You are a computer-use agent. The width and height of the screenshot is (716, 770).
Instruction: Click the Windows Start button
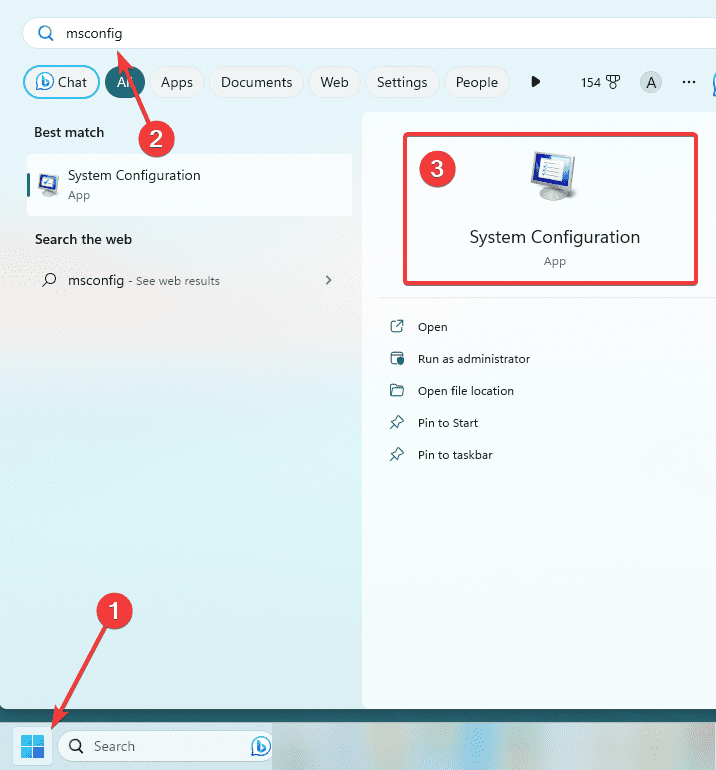(x=32, y=746)
